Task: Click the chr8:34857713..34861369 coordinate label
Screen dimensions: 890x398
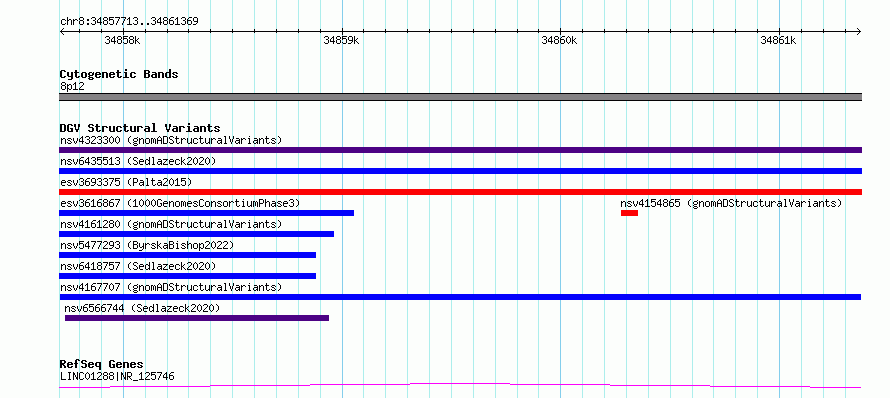Action: 129,22
